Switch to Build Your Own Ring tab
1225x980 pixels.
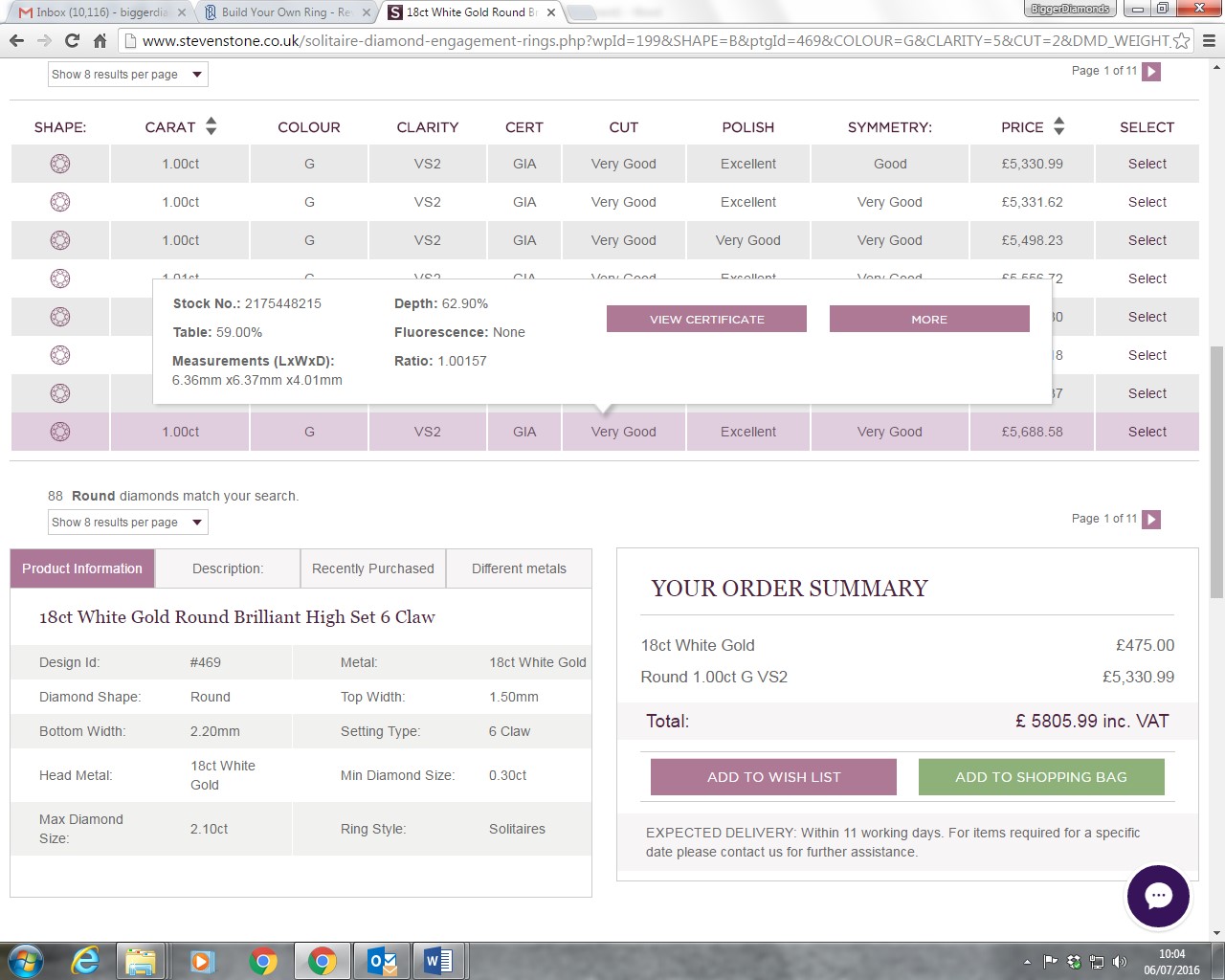point(285,12)
